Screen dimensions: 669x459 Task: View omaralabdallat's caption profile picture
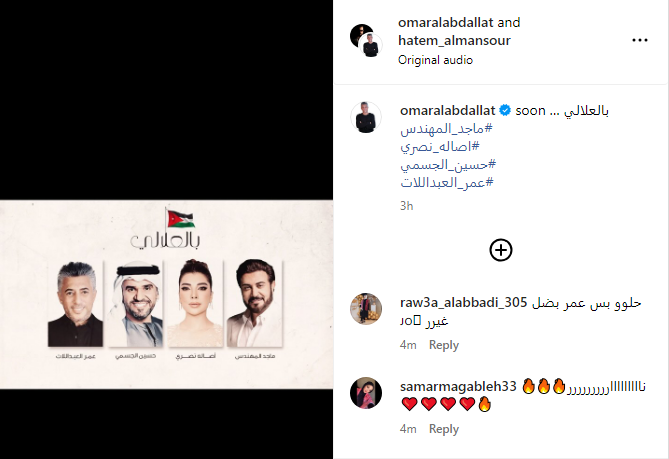(366, 117)
